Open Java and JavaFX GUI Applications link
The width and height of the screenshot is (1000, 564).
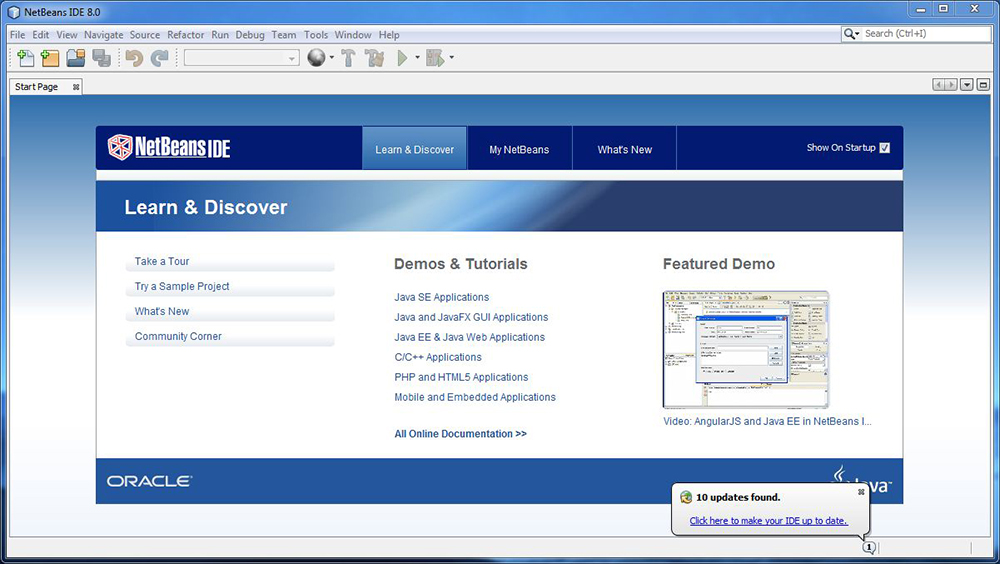(x=471, y=317)
